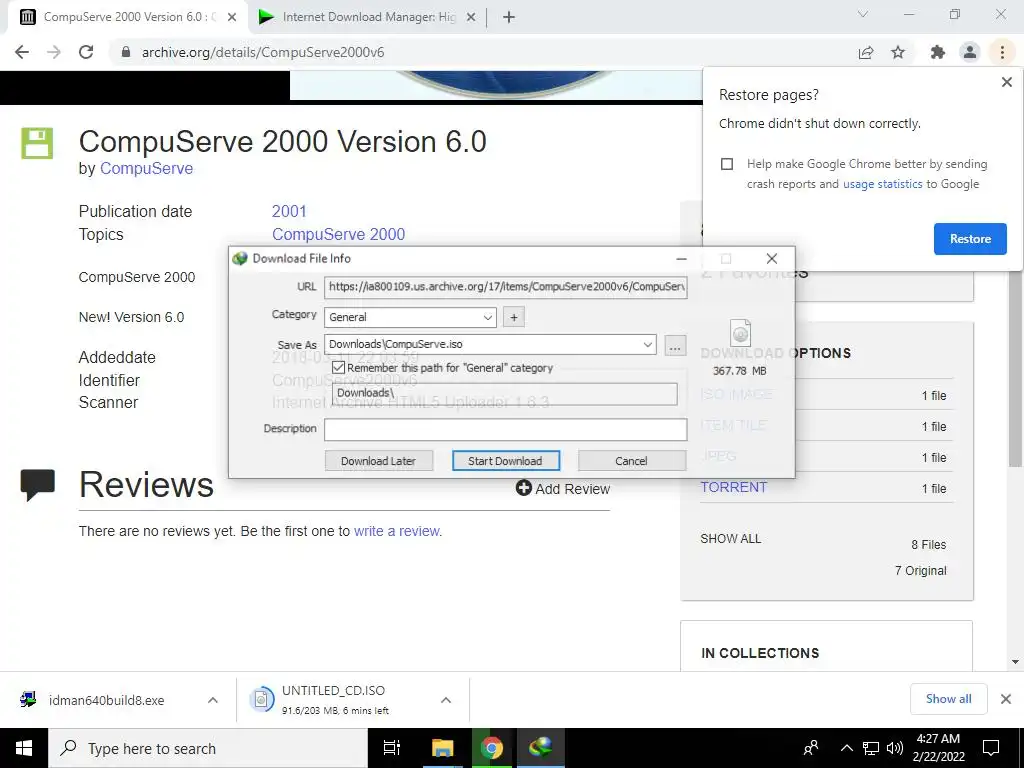Dismiss the Restore pages popup
Image resolution: width=1024 pixels, height=768 pixels.
(1006, 82)
